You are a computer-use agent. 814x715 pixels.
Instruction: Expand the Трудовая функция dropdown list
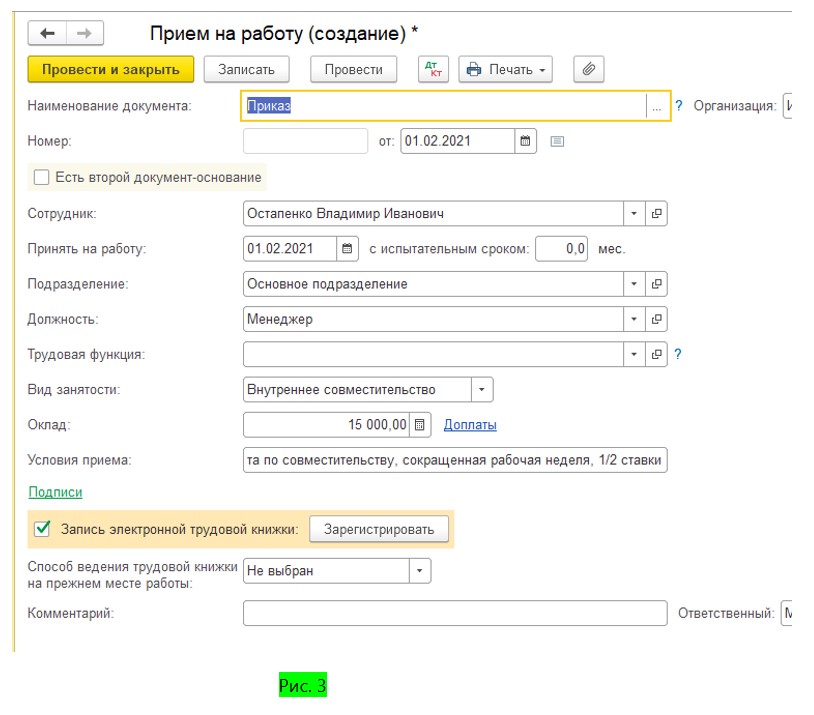tap(634, 354)
